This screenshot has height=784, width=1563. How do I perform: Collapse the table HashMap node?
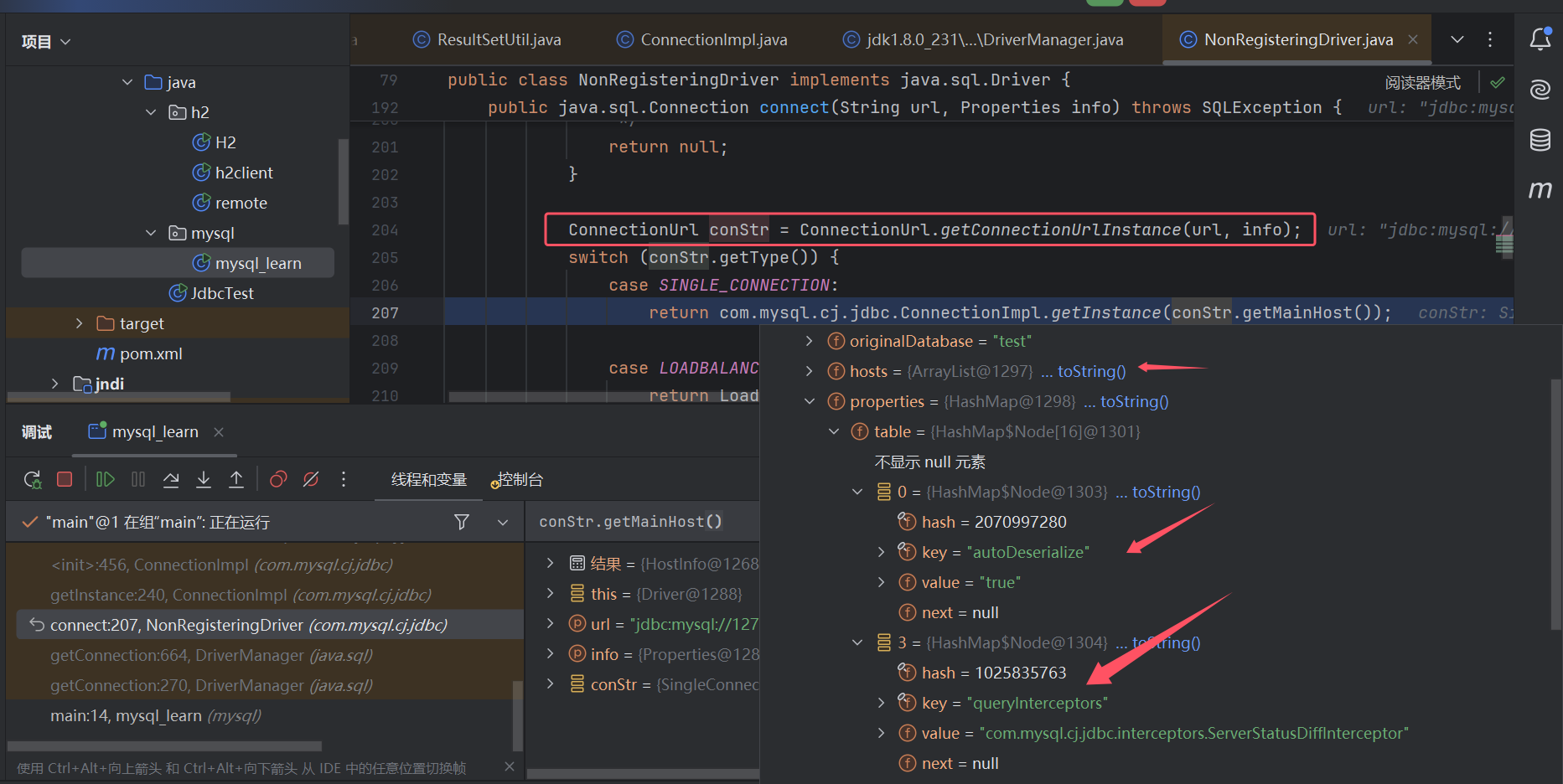point(833,431)
